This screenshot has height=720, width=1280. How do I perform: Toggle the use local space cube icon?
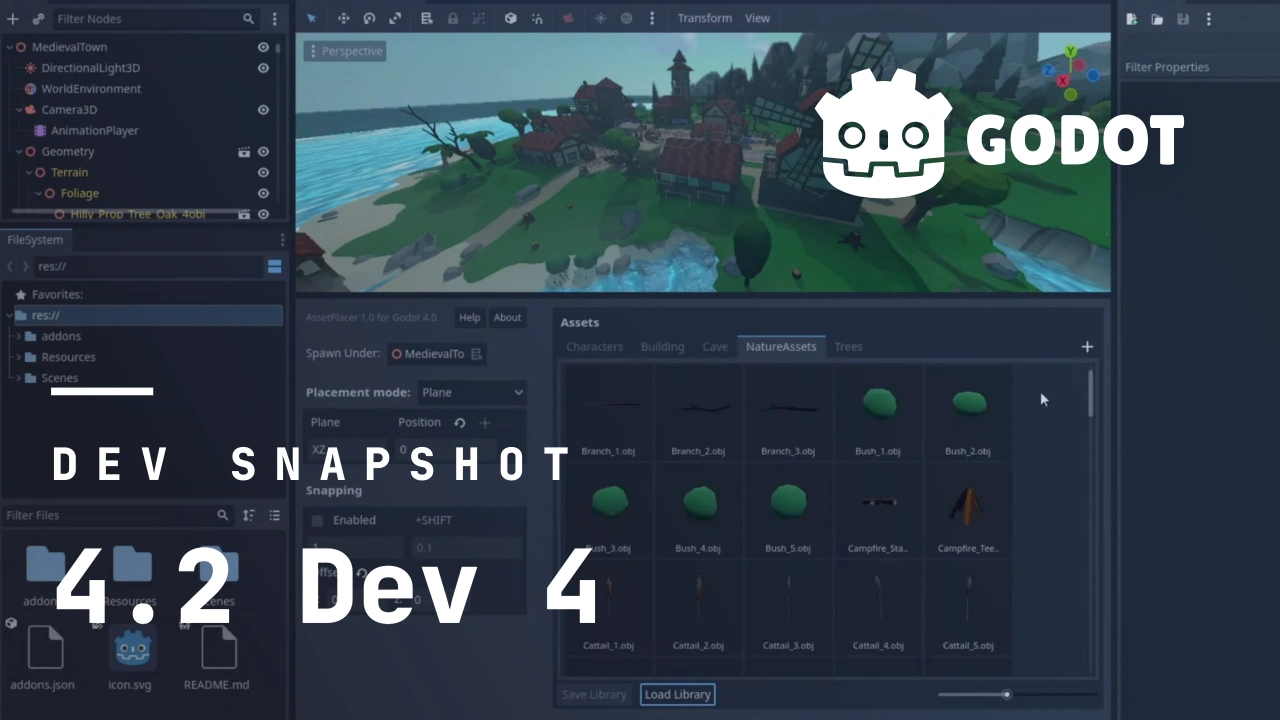click(x=511, y=18)
